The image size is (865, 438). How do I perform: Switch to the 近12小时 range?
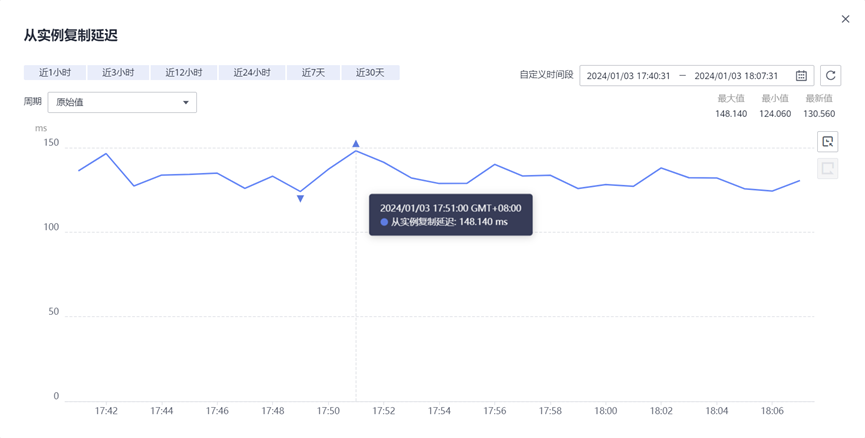click(184, 73)
